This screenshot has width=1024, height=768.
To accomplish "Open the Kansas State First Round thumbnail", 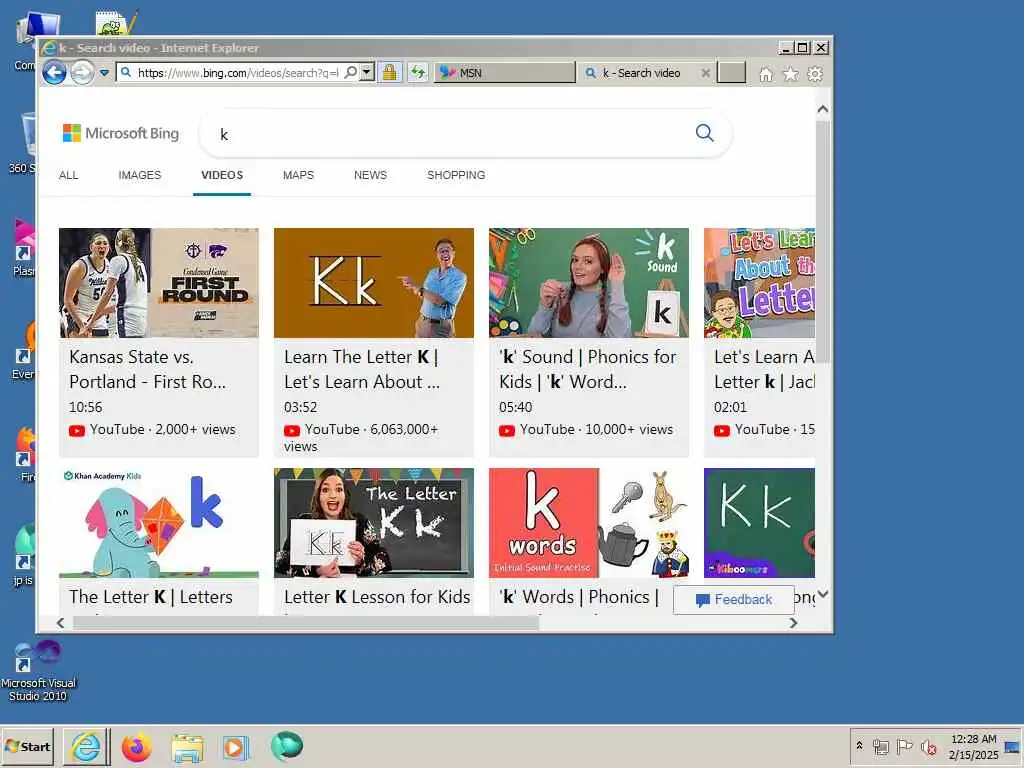I will point(159,283).
